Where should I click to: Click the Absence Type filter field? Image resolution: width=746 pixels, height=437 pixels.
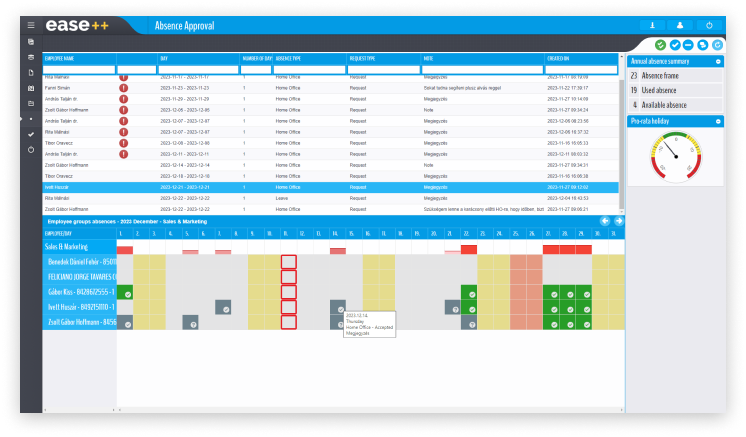coord(309,69)
